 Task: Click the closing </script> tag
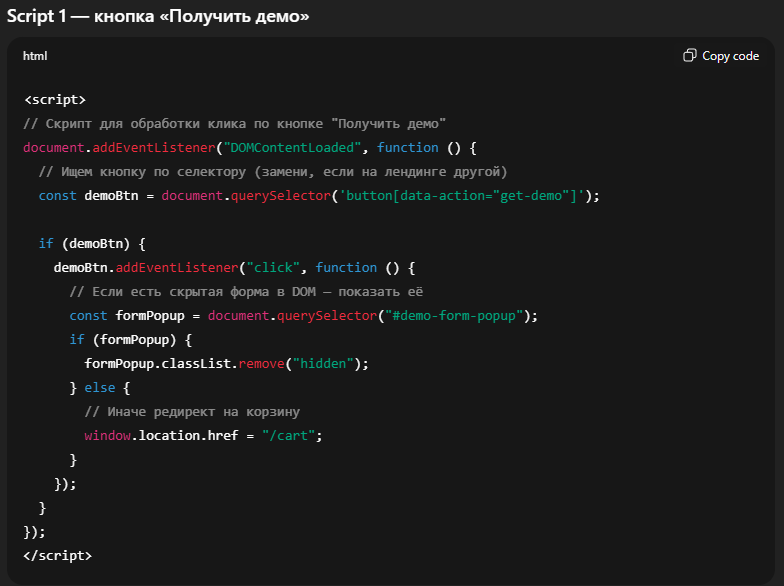(x=57, y=555)
